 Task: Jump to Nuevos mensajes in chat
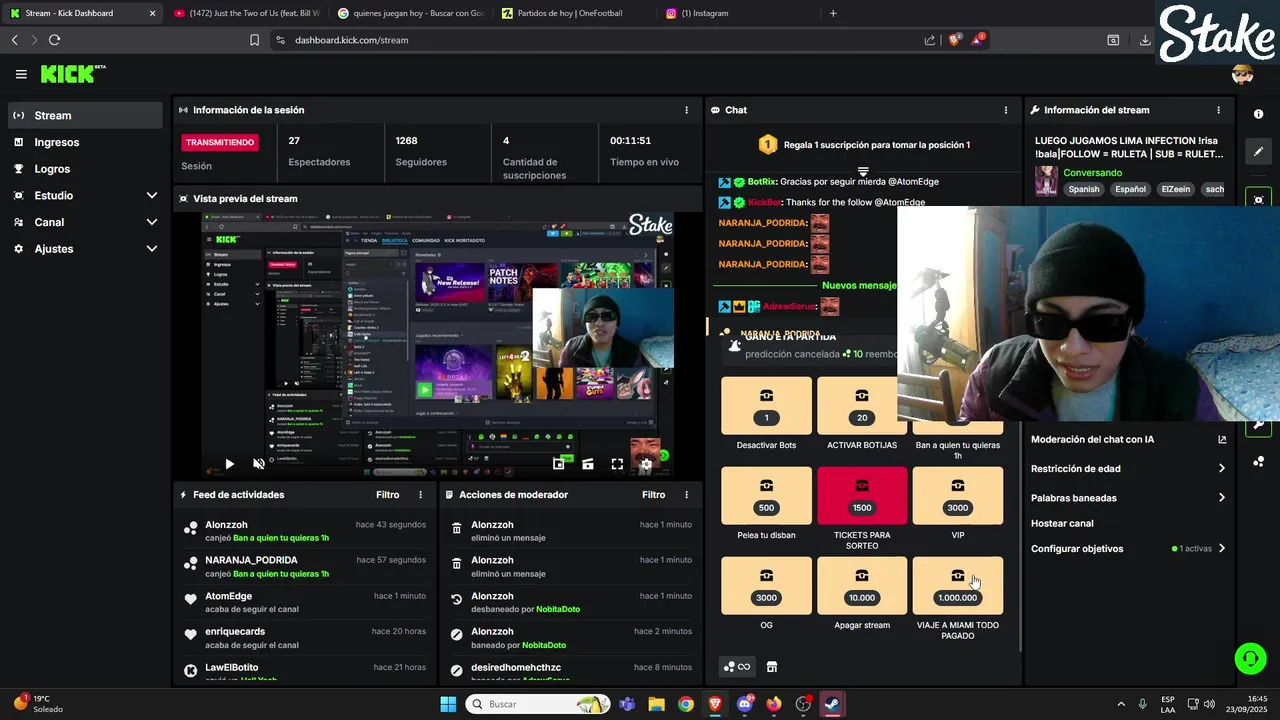click(x=858, y=285)
